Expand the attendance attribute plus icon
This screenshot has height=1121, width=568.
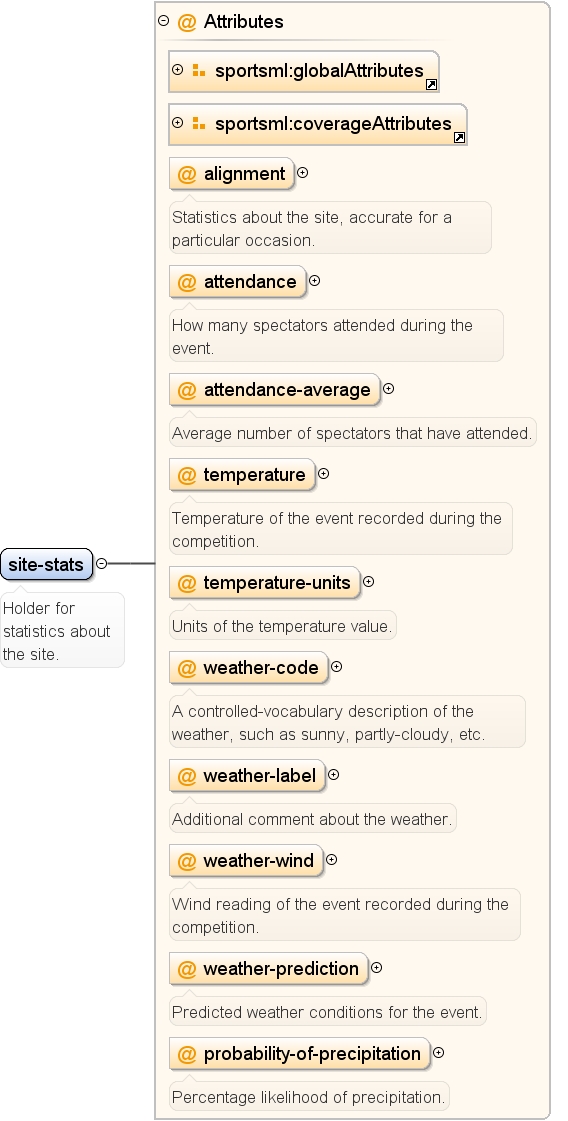coord(314,280)
